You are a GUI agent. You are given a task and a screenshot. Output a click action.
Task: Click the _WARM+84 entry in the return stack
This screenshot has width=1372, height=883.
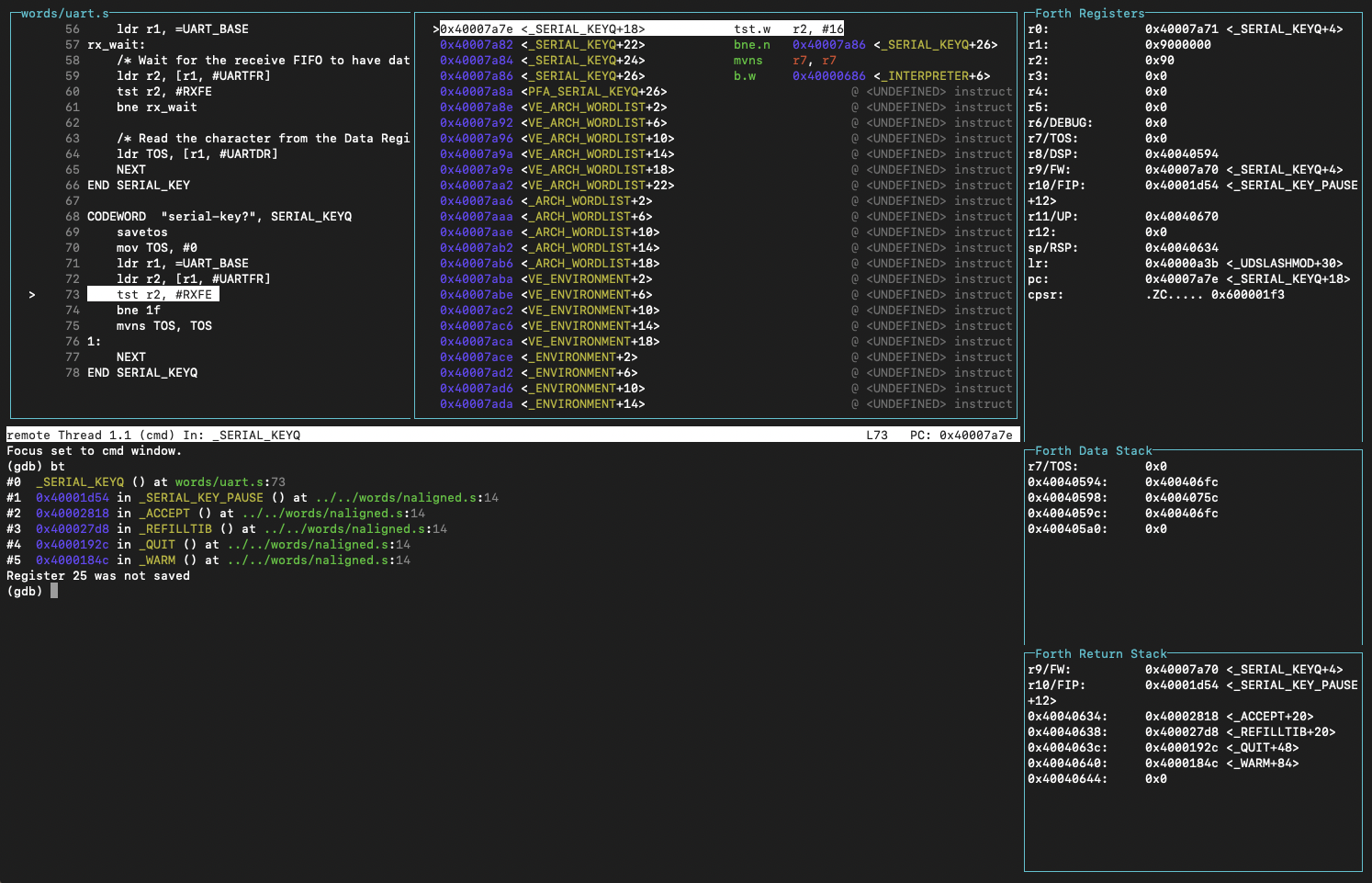tap(1262, 764)
